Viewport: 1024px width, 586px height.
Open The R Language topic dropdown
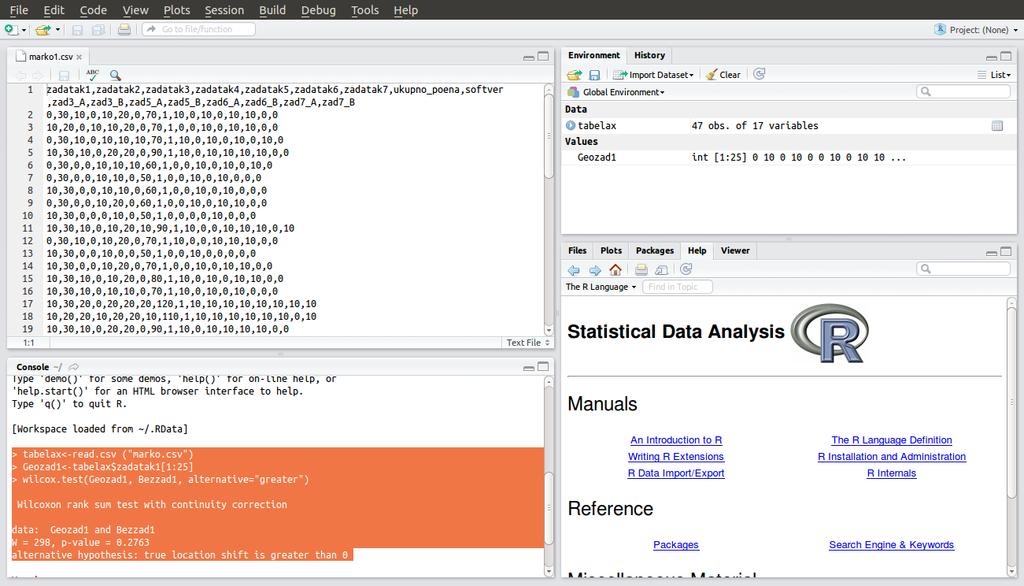pos(601,287)
